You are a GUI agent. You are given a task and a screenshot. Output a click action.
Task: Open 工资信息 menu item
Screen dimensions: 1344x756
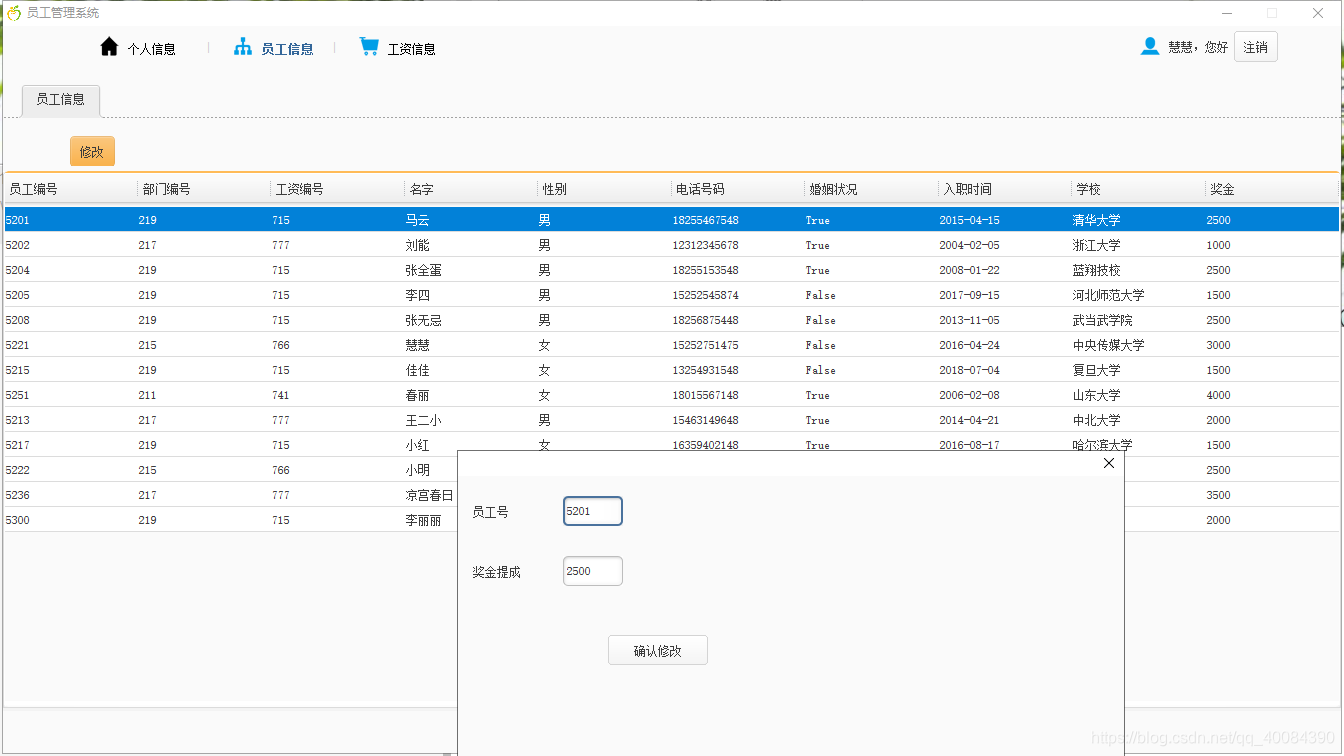click(411, 49)
